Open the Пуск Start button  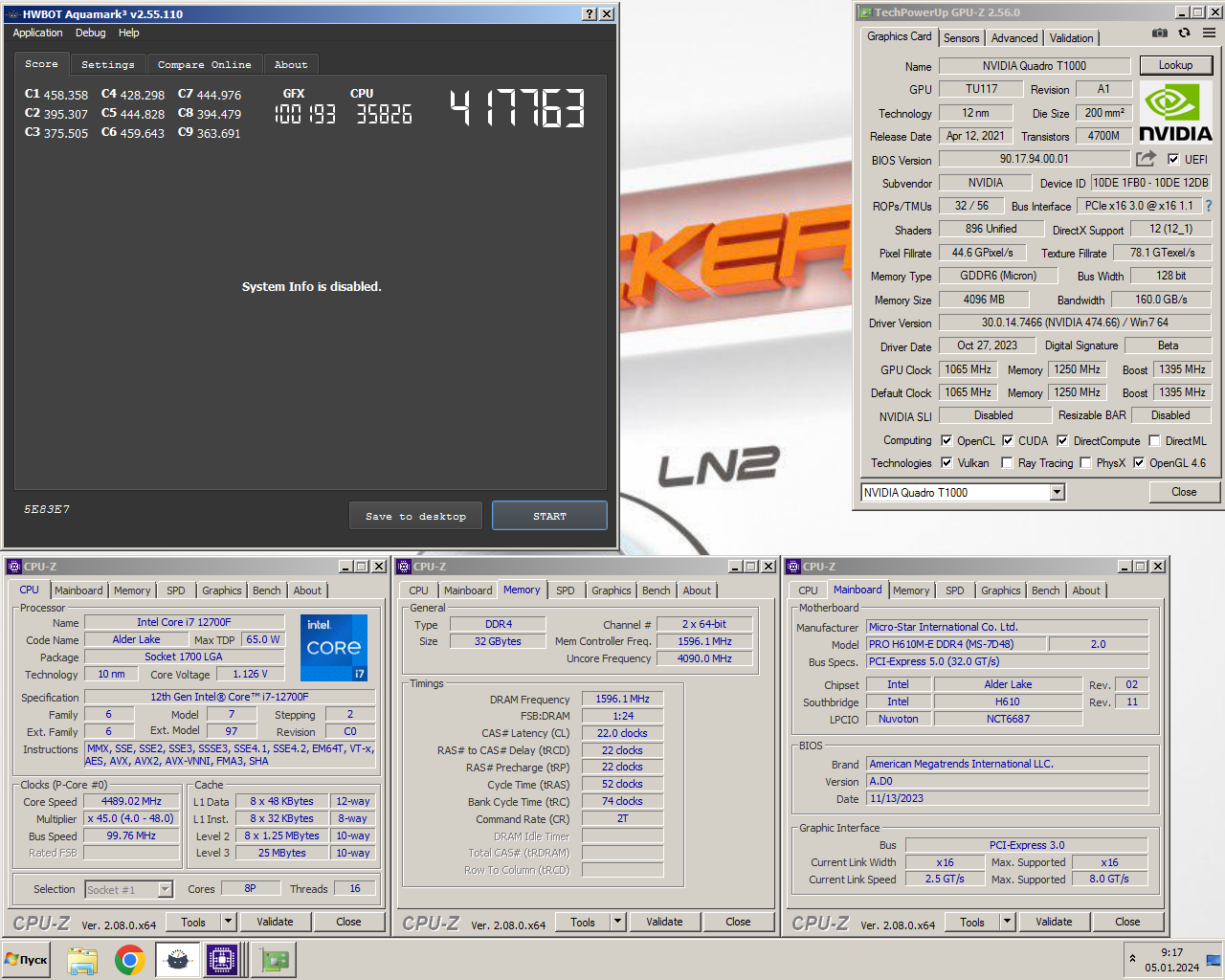[x=26, y=960]
